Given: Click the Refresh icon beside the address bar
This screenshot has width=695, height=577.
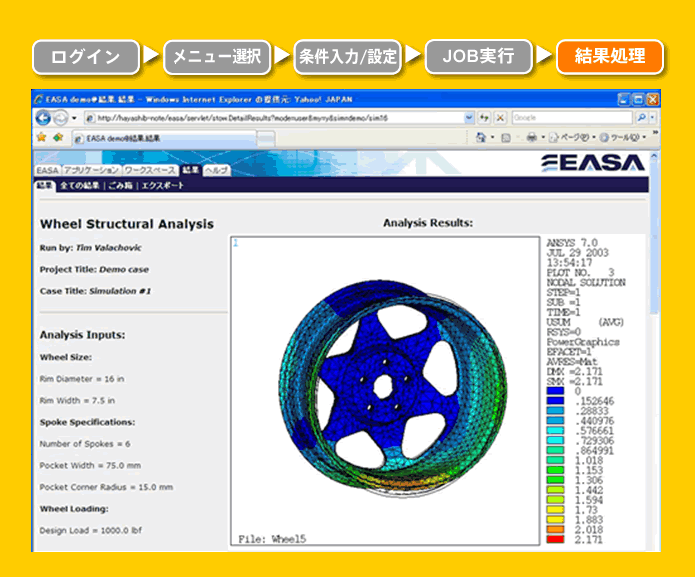Looking at the screenshot, I should tap(485, 118).
